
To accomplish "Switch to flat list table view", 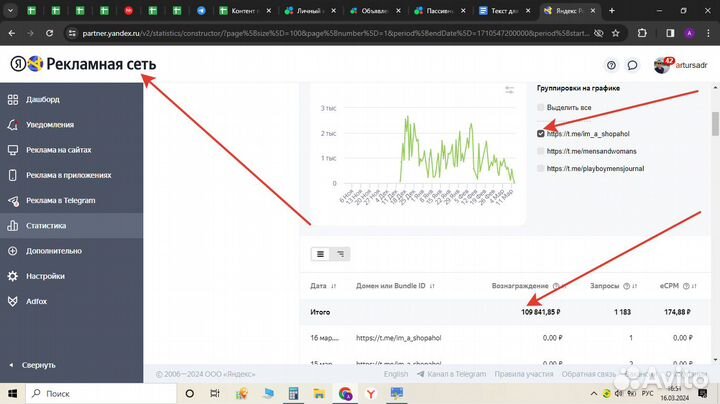I will (321, 254).
